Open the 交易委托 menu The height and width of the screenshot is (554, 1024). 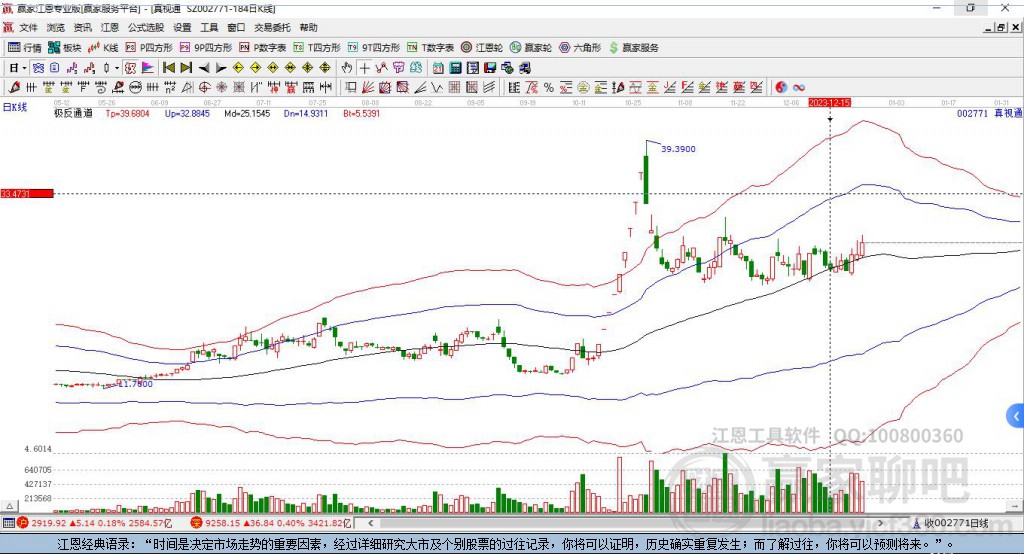(272, 27)
